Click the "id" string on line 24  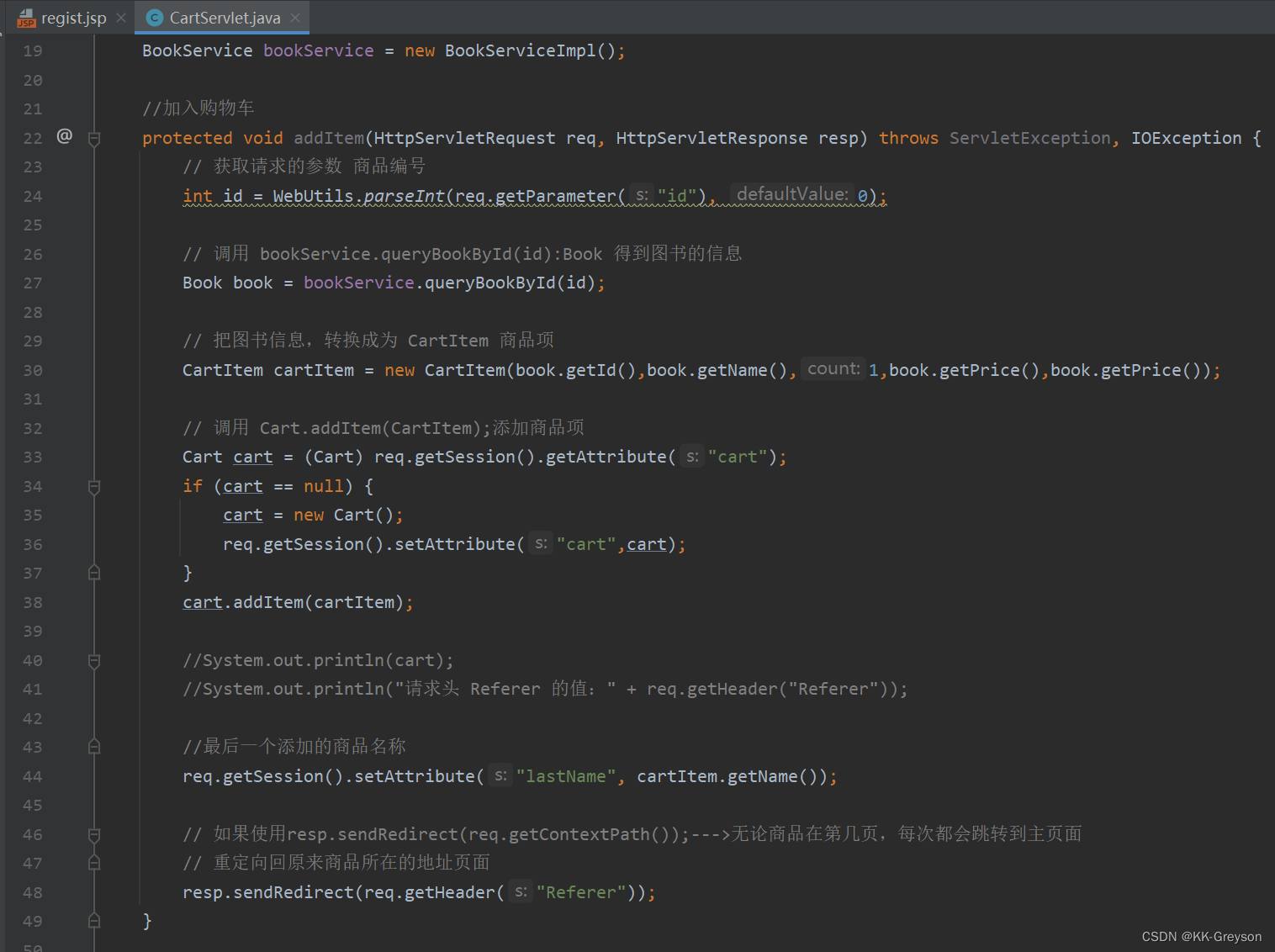(677, 196)
